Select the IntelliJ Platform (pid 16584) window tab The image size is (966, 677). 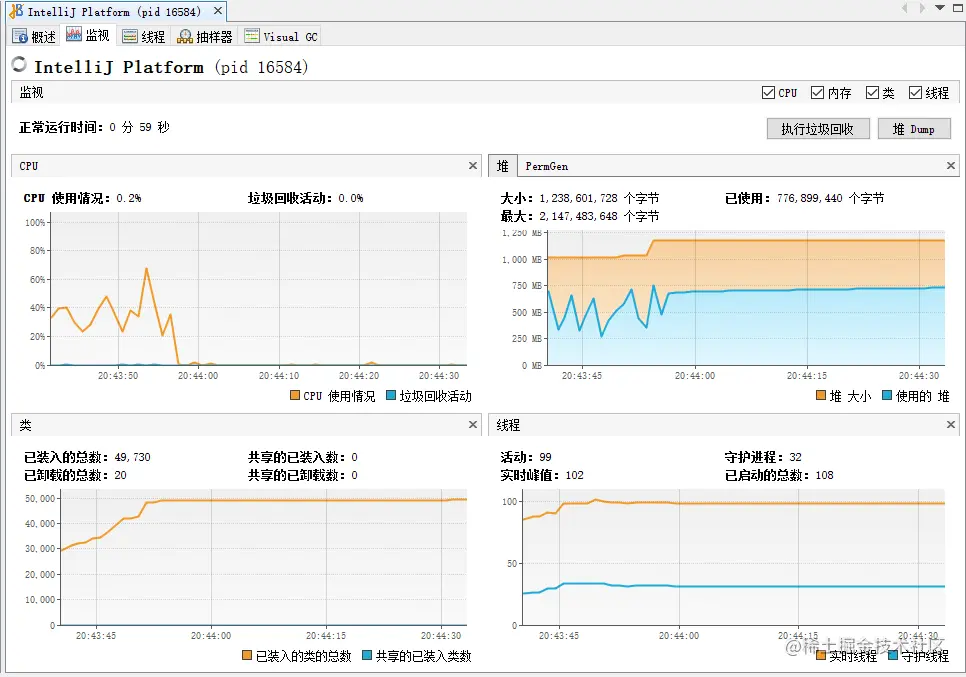pyautogui.click(x=114, y=12)
